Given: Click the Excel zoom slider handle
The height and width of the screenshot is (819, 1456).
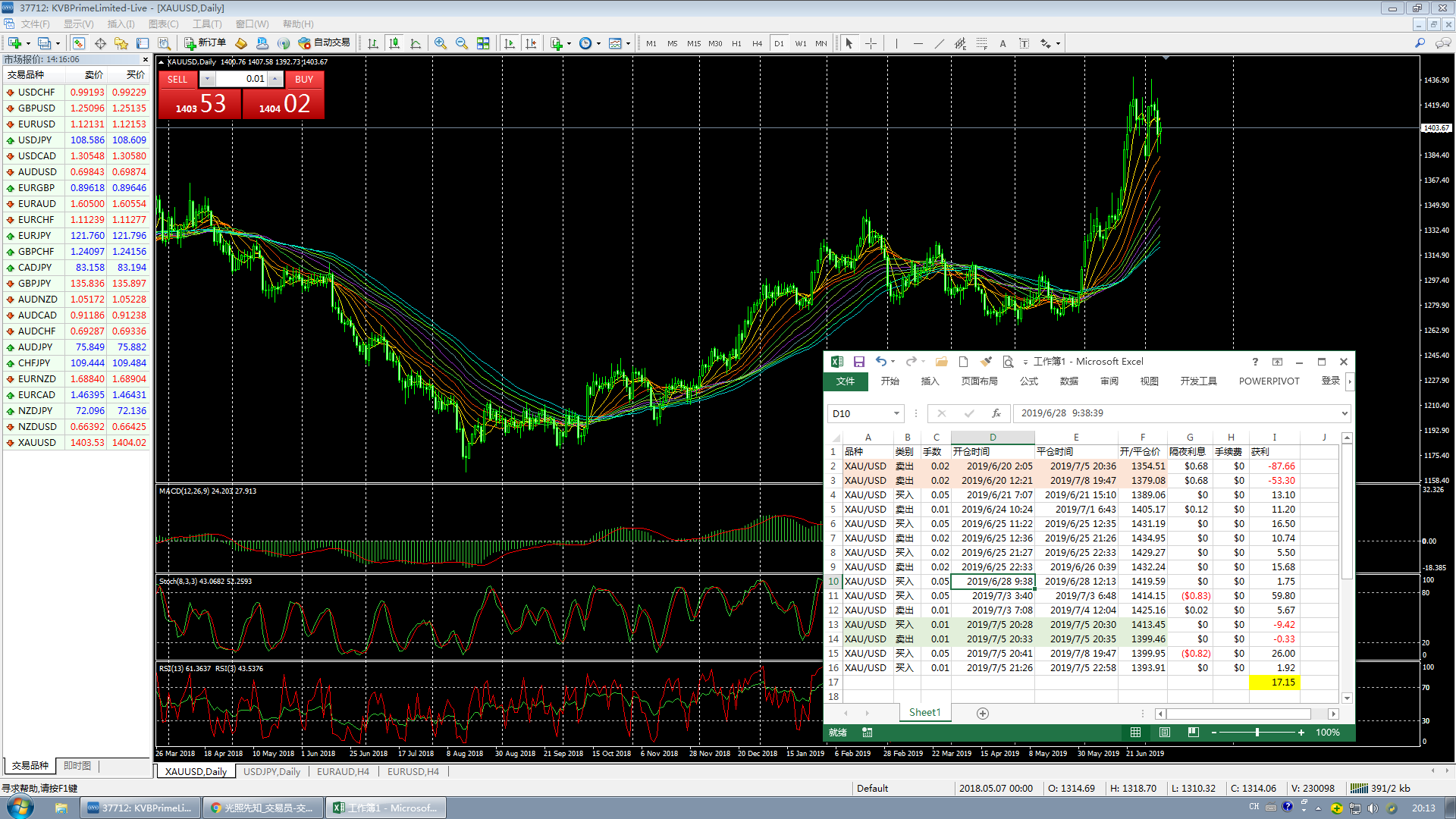Looking at the screenshot, I should pos(1257,733).
